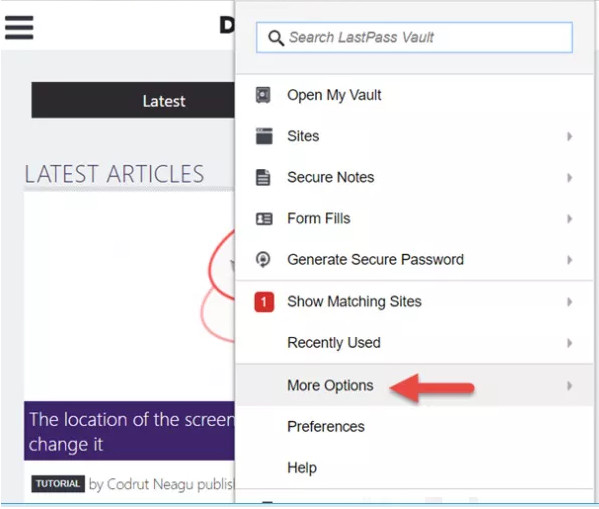The width and height of the screenshot is (599, 509).
Task: Expand the More Options submenu arrow
Action: tap(570, 386)
